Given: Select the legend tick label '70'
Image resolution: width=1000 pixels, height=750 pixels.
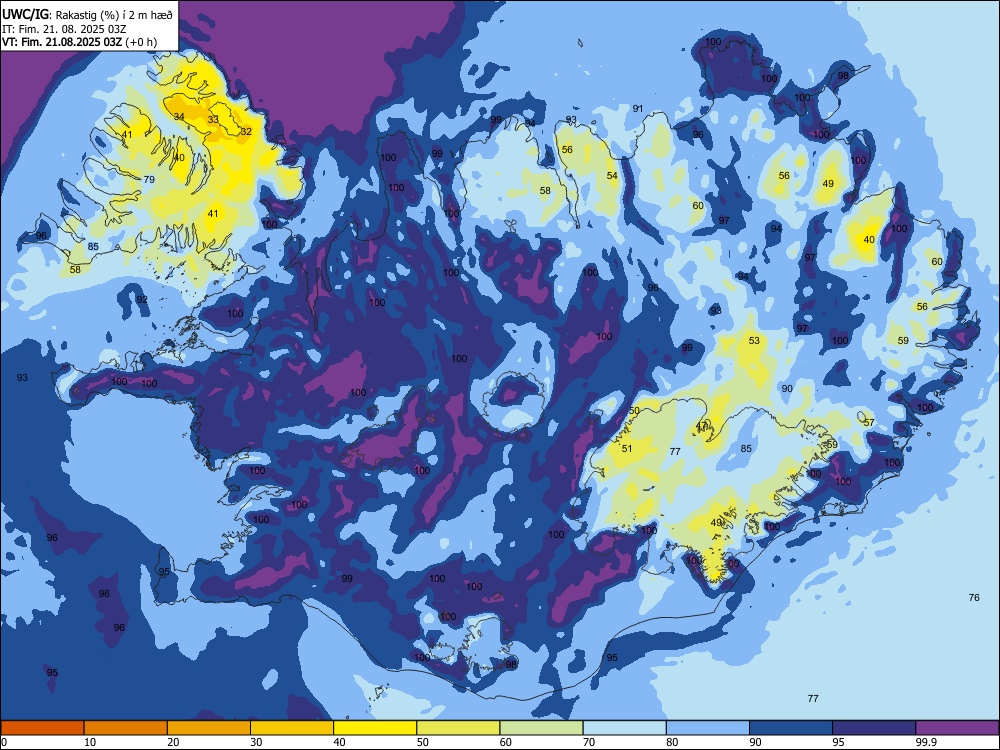Looking at the screenshot, I should 589,742.
